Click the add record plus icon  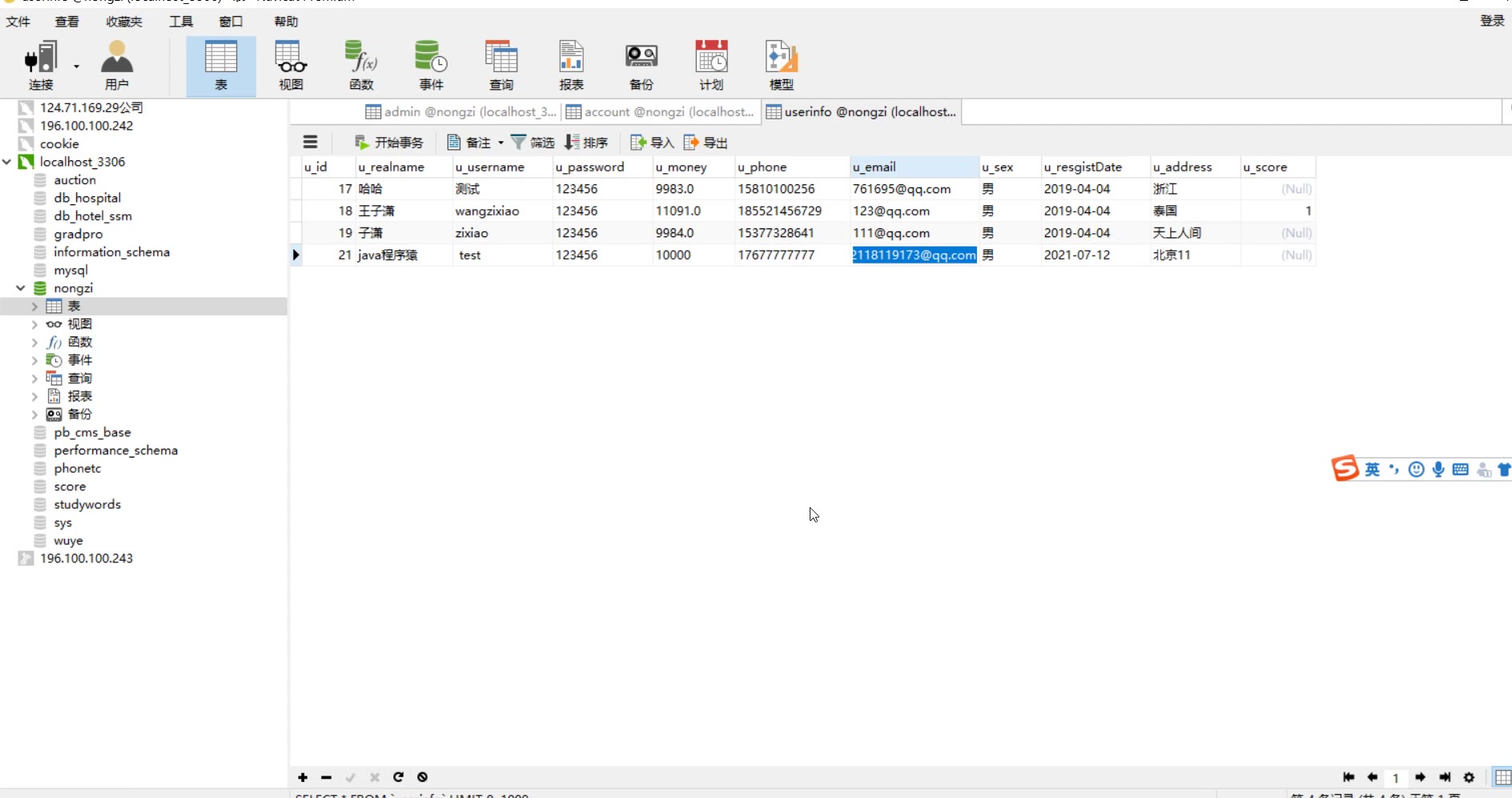303,777
